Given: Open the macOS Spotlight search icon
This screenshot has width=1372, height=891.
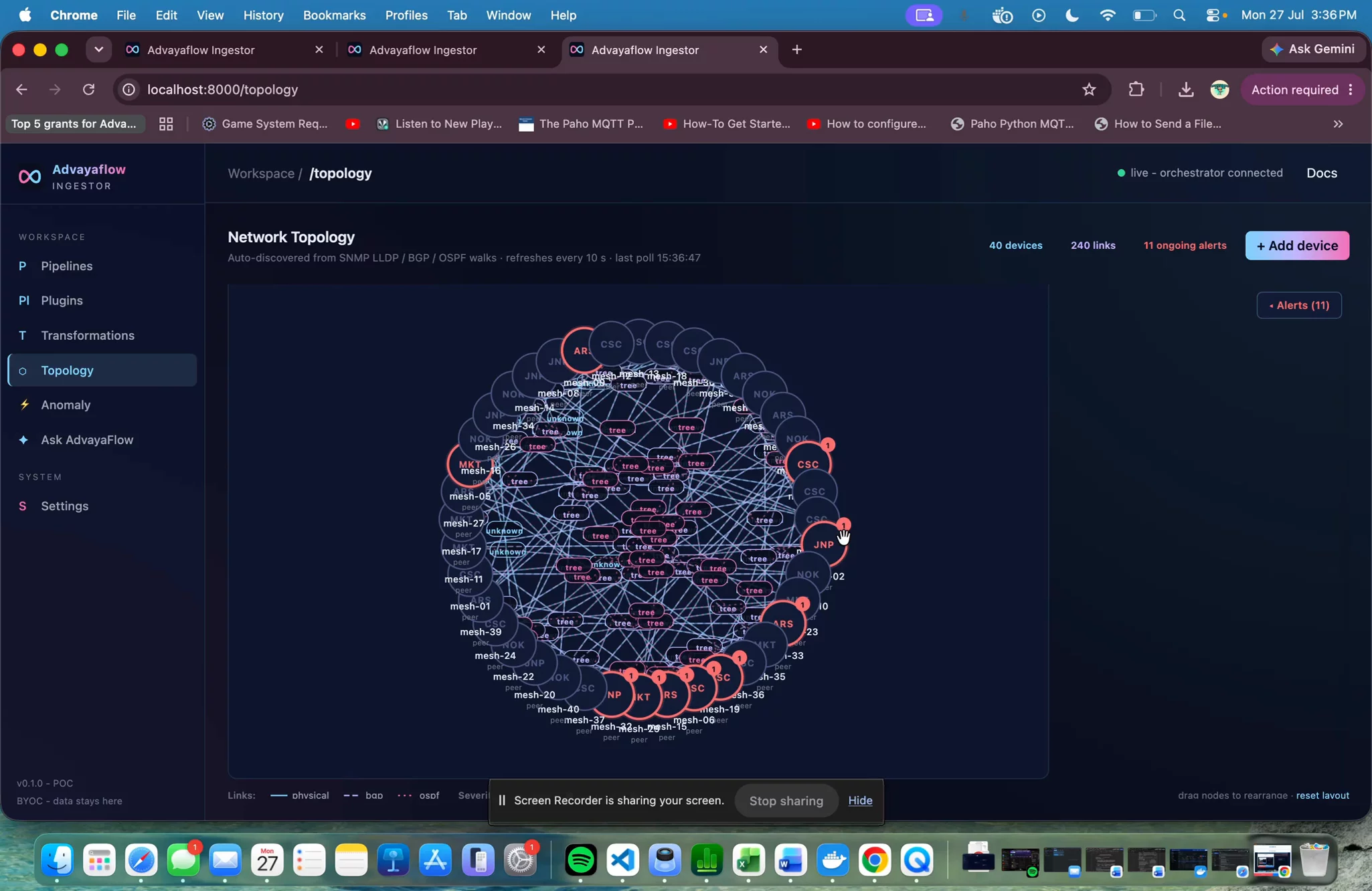Looking at the screenshot, I should click(x=1179, y=15).
